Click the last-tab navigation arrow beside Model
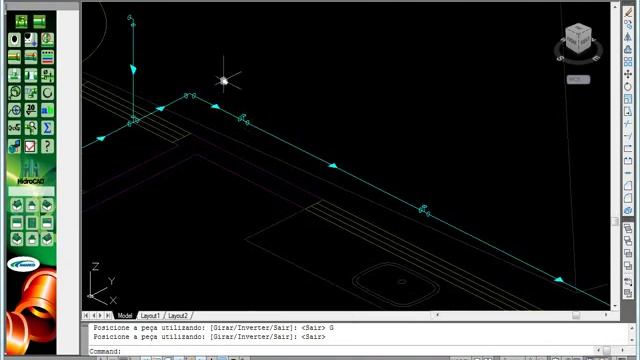This screenshot has height=360, width=640. pos(108,316)
